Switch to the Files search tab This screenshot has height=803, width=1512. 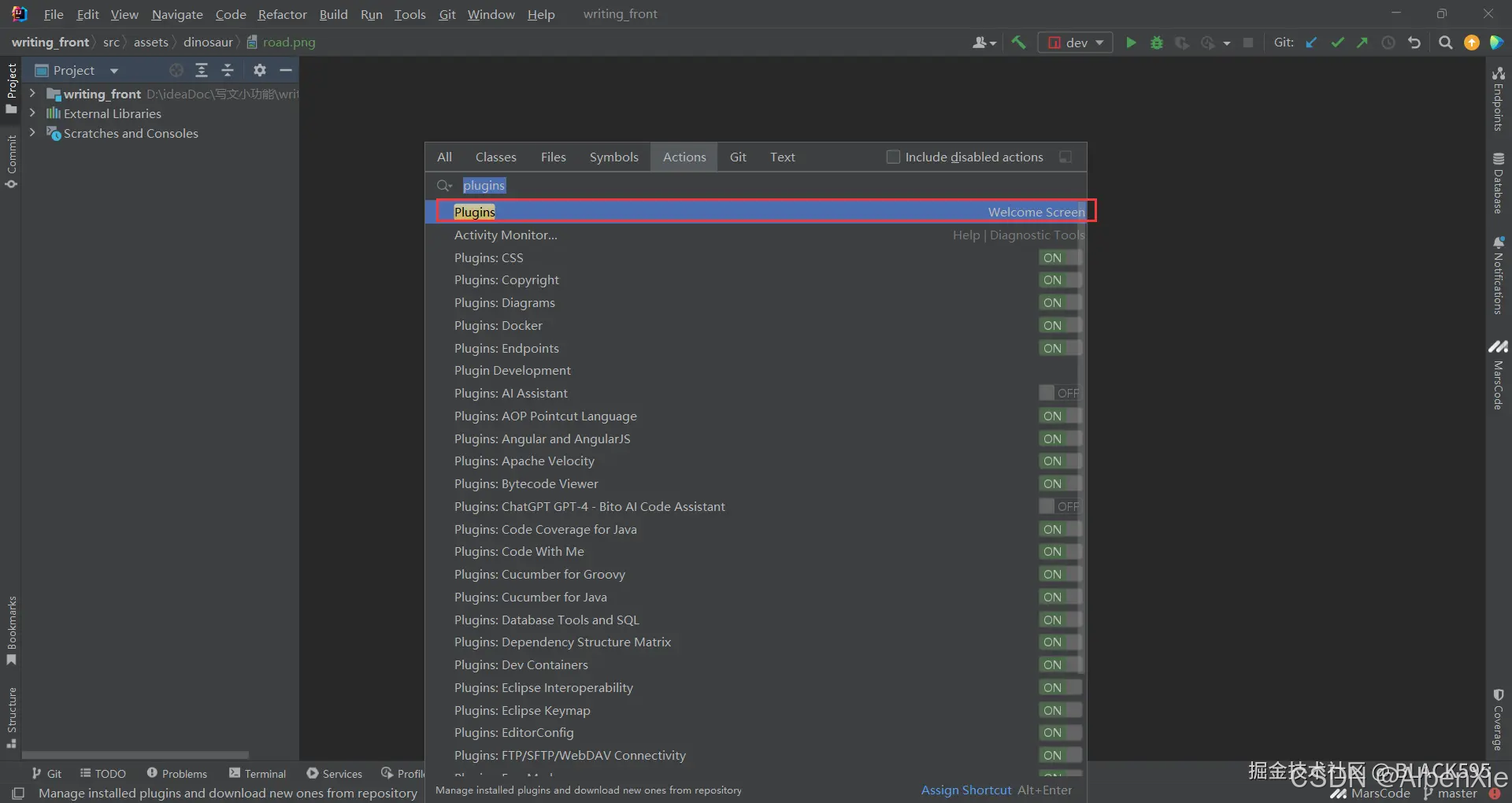pos(553,157)
